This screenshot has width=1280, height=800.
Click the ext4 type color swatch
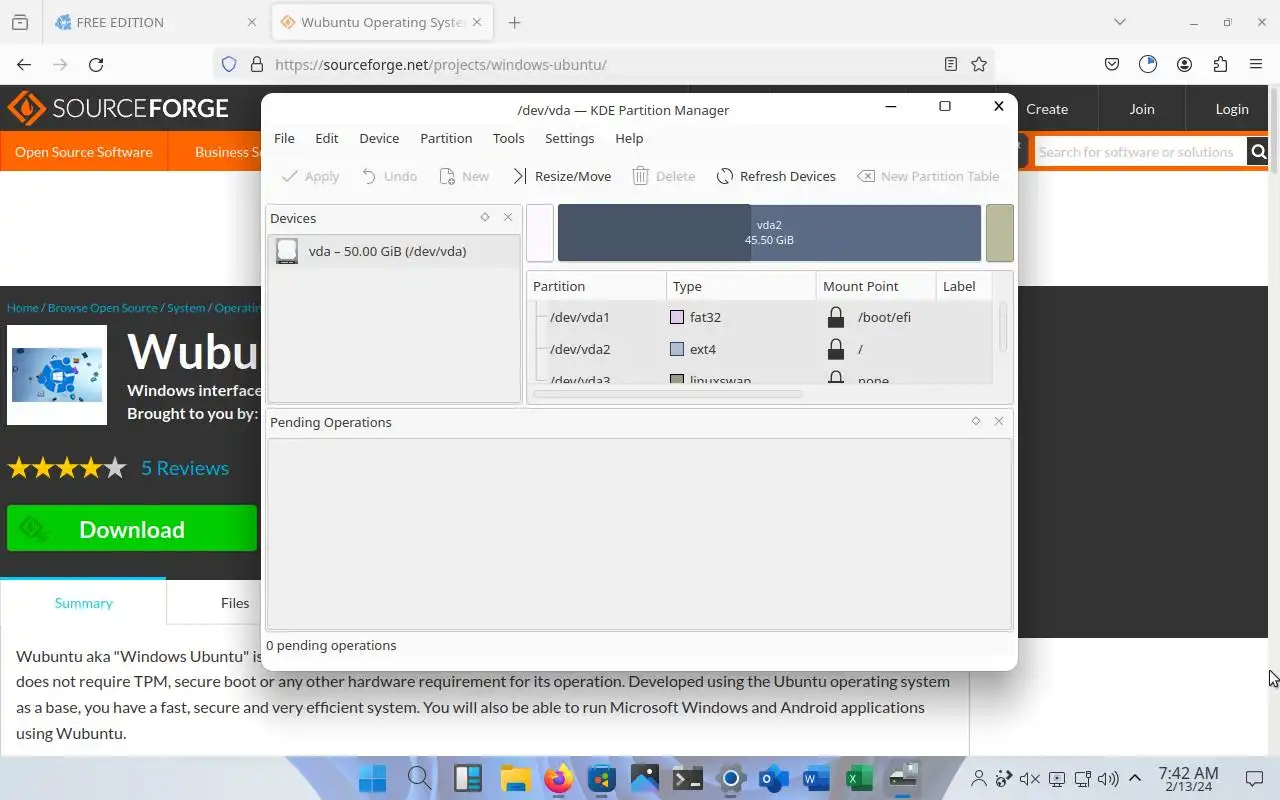click(x=677, y=349)
